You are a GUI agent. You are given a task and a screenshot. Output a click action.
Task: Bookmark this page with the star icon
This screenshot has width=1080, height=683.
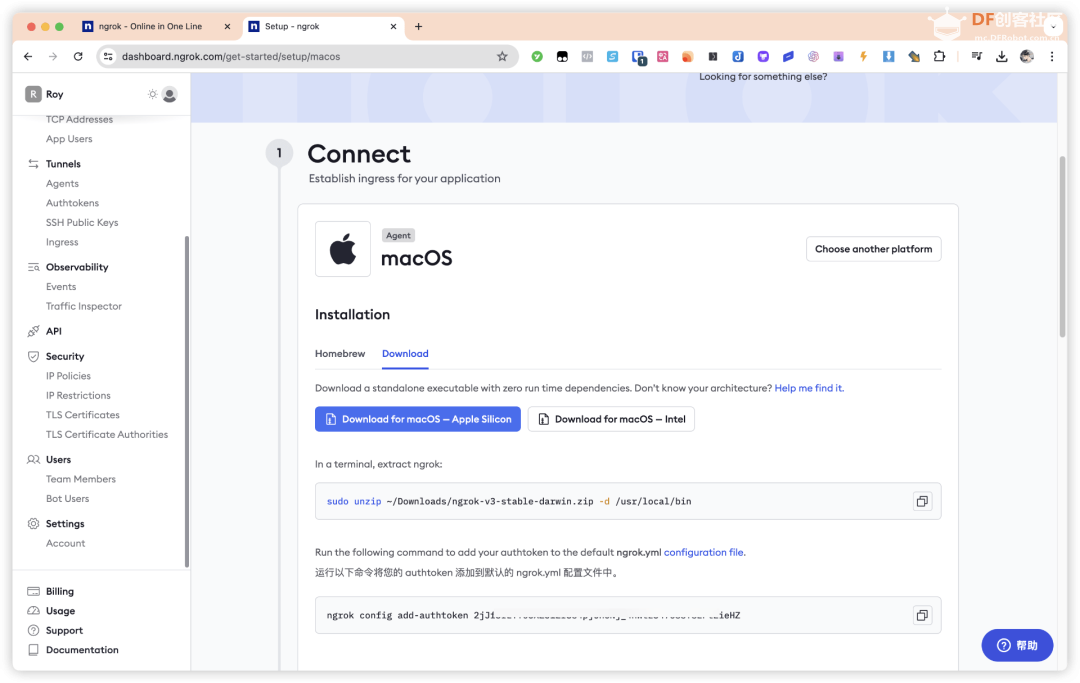pyautogui.click(x=502, y=56)
